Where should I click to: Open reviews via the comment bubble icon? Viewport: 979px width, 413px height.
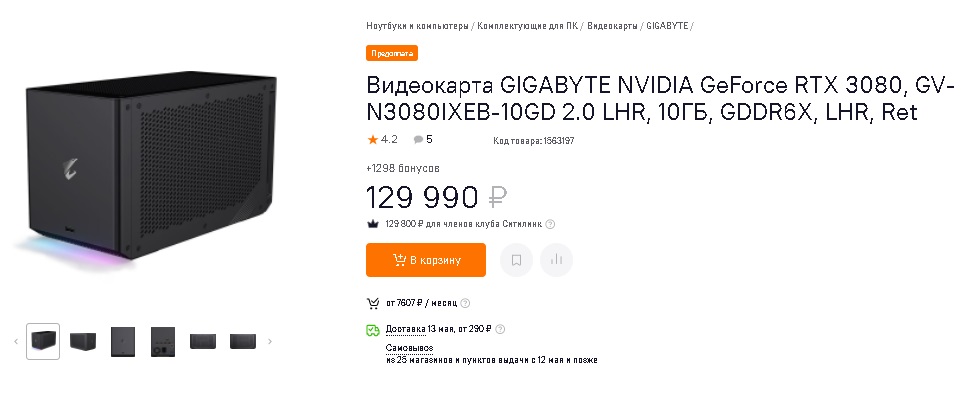click(418, 140)
